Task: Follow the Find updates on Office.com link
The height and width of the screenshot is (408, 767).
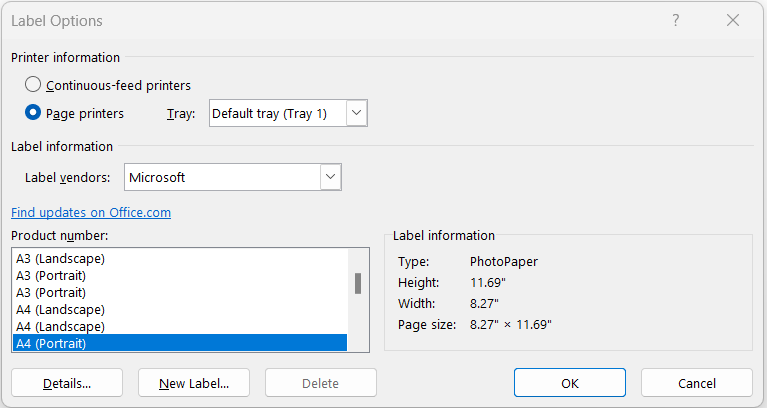Action: click(x=91, y=212)
